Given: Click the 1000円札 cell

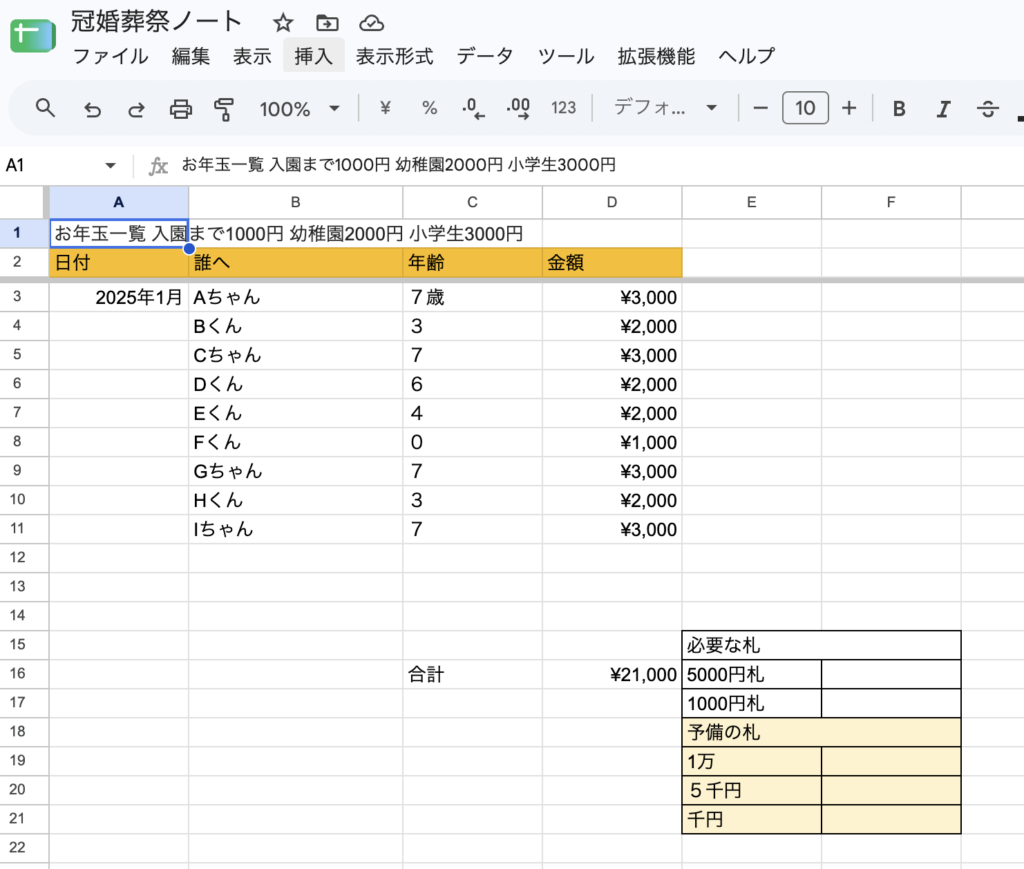Looking at the screenshot, I should point(752,704).
